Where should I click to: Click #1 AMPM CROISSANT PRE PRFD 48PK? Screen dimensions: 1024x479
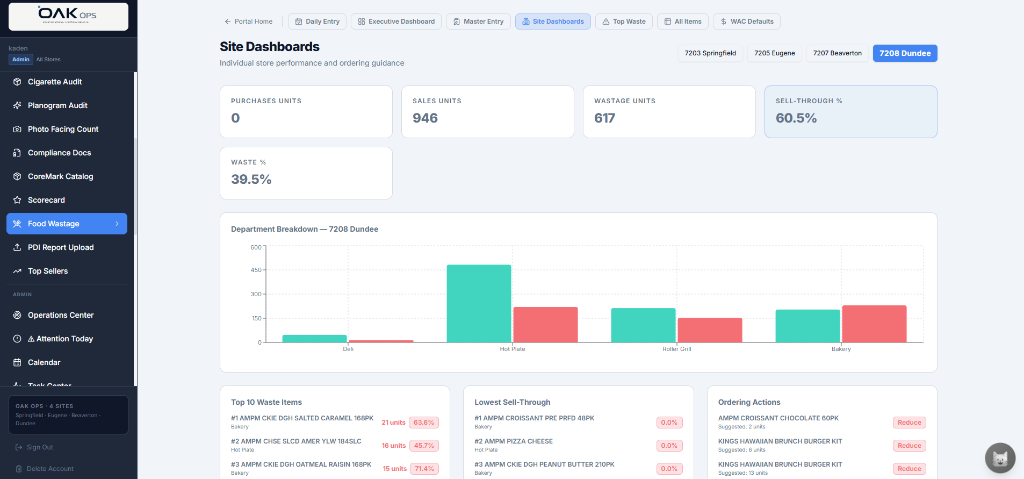[x=535, y=418]
